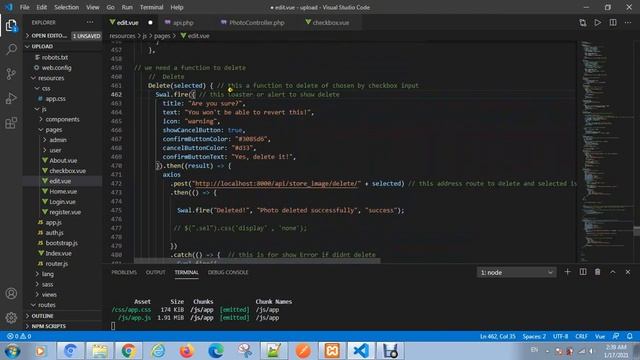Image resolution: width=640 pixels, height=360 pixels.
Task: Click the Windows Start button
Action: coord(12,351)
